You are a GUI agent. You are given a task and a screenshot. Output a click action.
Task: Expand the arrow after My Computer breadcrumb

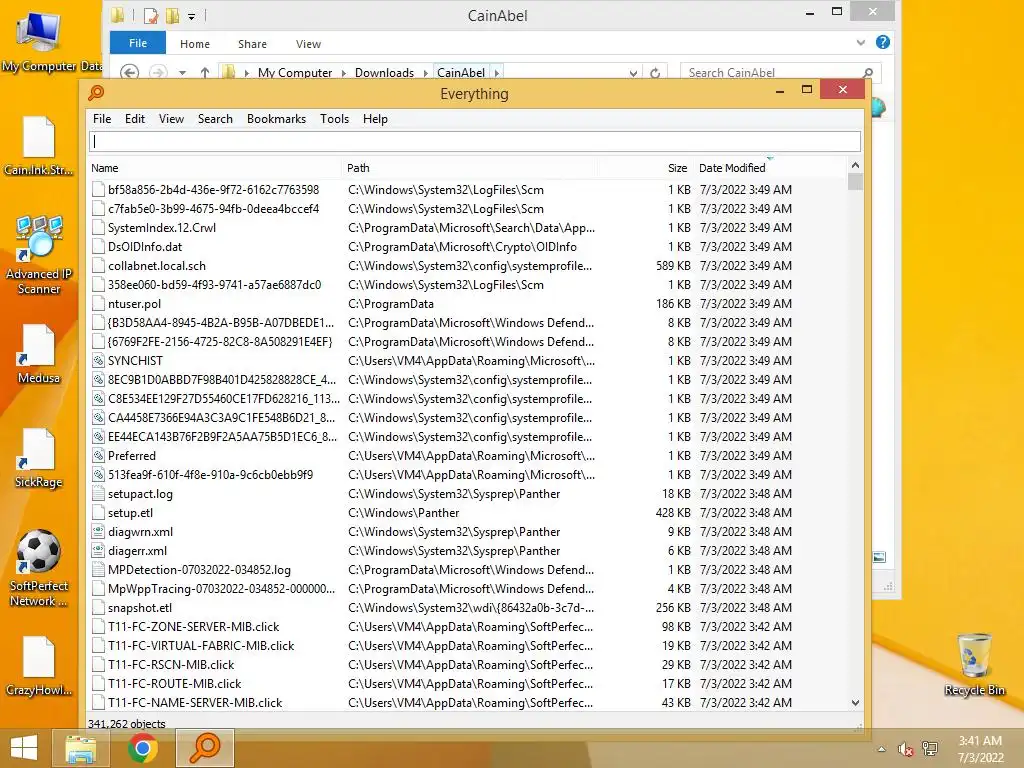[344, 73]
